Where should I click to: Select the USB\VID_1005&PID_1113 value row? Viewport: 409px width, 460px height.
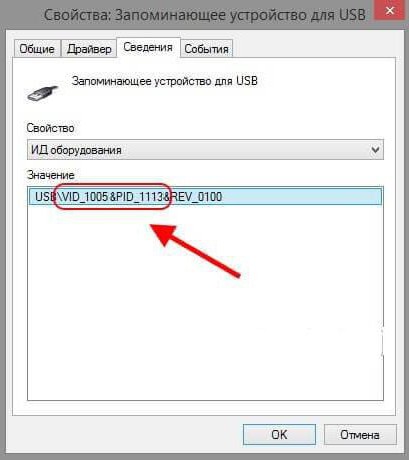[205, 197]
